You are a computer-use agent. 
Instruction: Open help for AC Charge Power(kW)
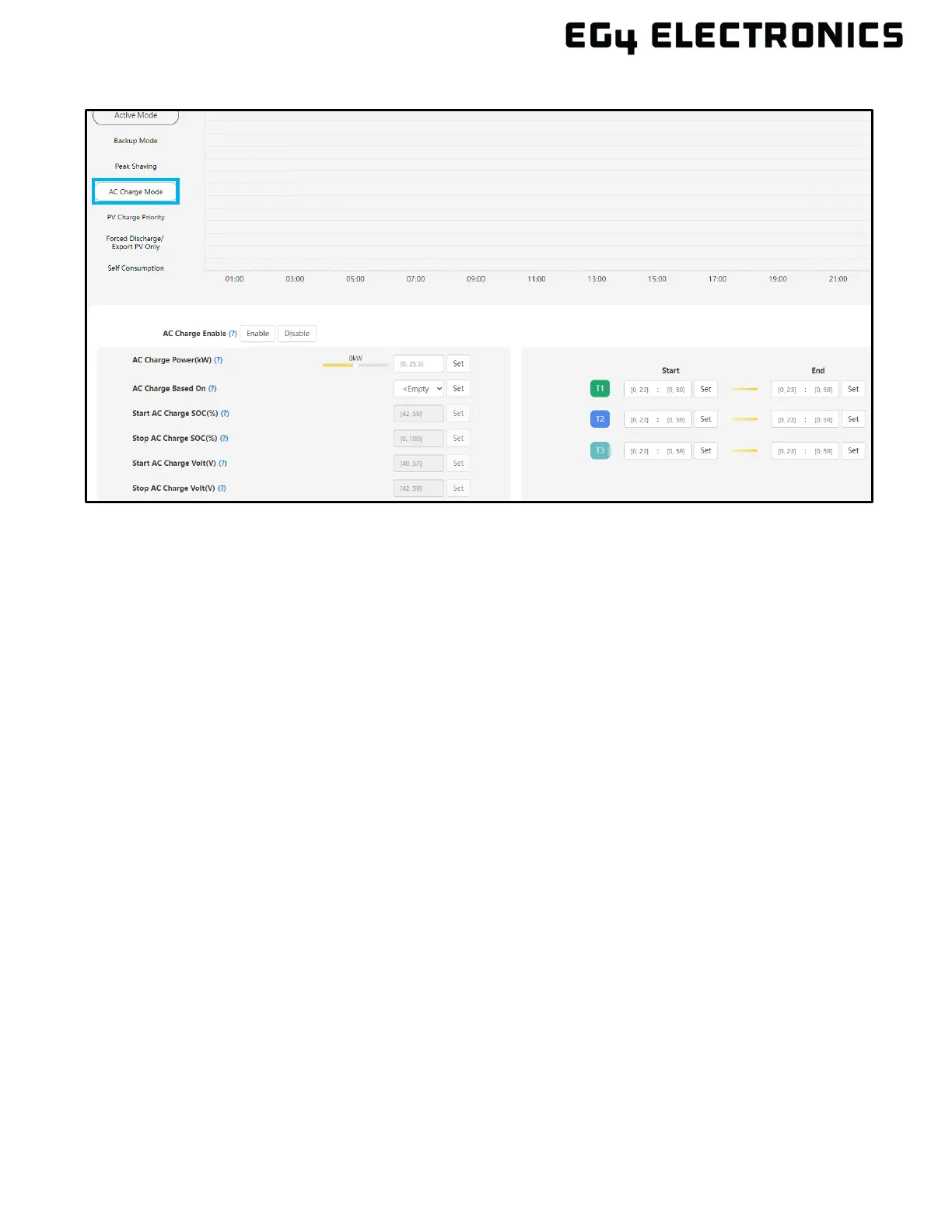point(219,360)
